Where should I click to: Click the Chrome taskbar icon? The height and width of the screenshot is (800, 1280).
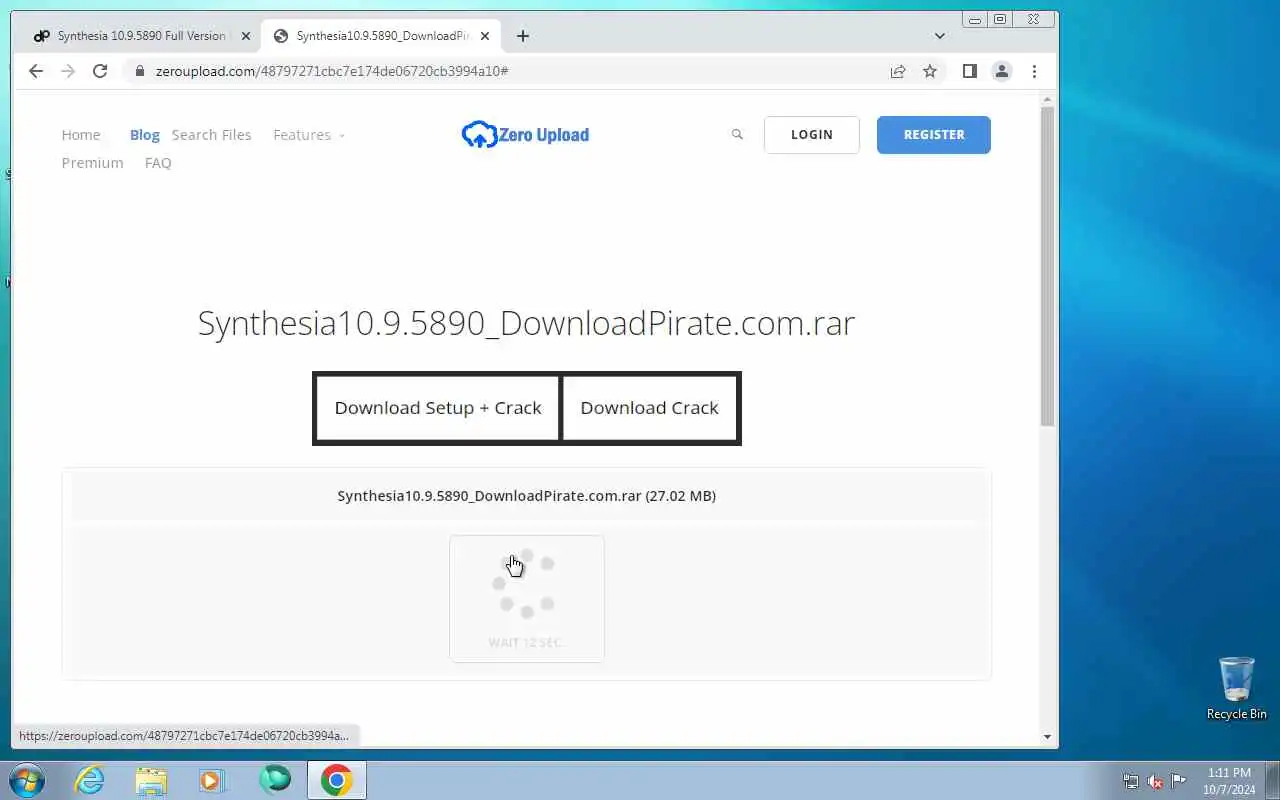(x=337, y=780)
